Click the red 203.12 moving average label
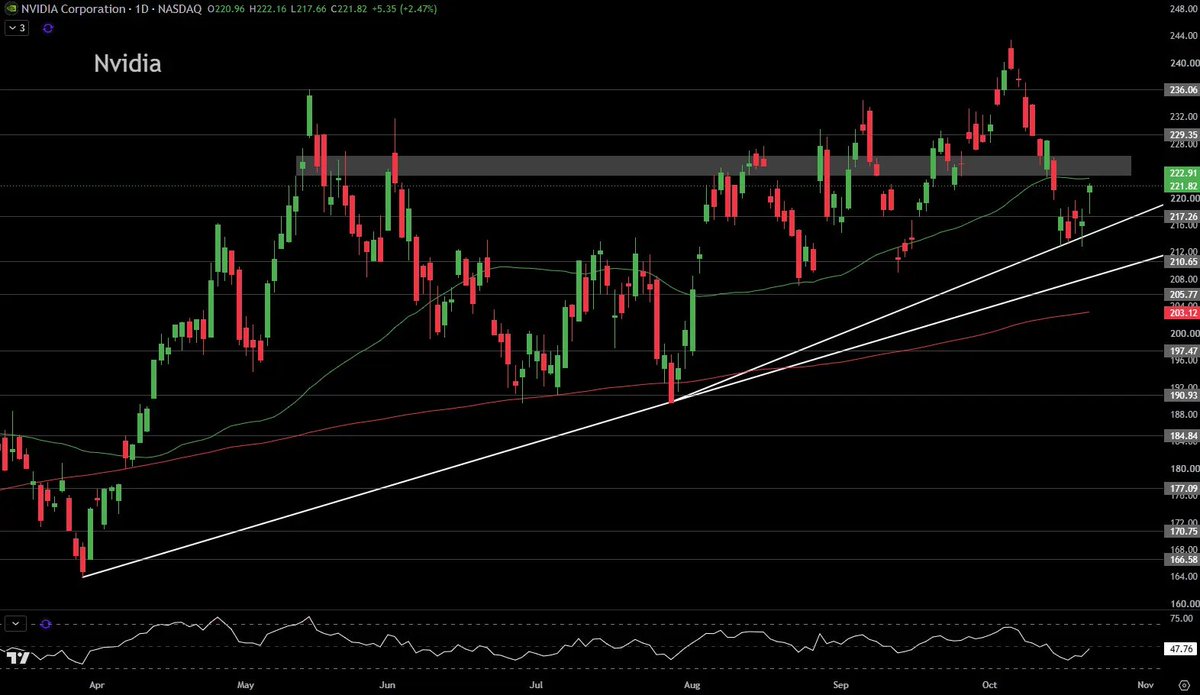The width and height of the screenshot is (1200, 695). point(1182,313)
